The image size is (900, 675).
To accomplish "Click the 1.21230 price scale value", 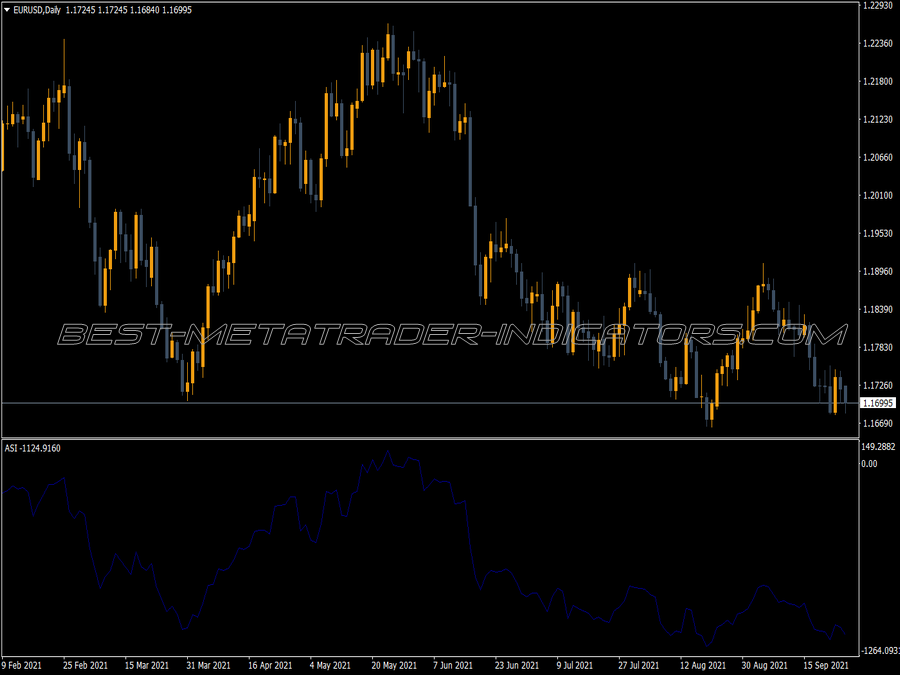I will tap(878, 119).
